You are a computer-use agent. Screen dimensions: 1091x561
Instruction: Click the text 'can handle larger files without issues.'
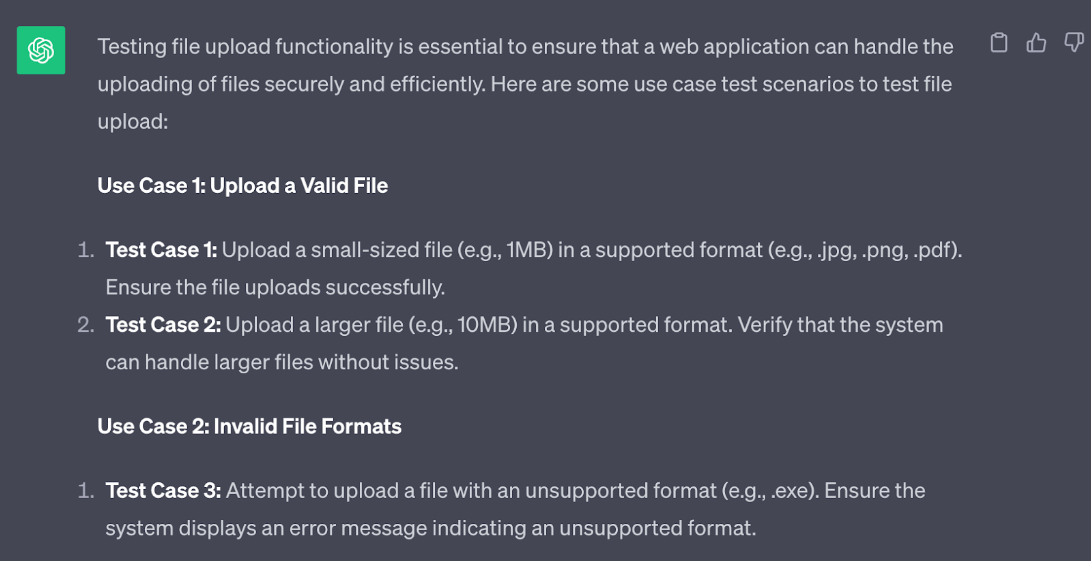pyautogui.click(x=282, y=362)
